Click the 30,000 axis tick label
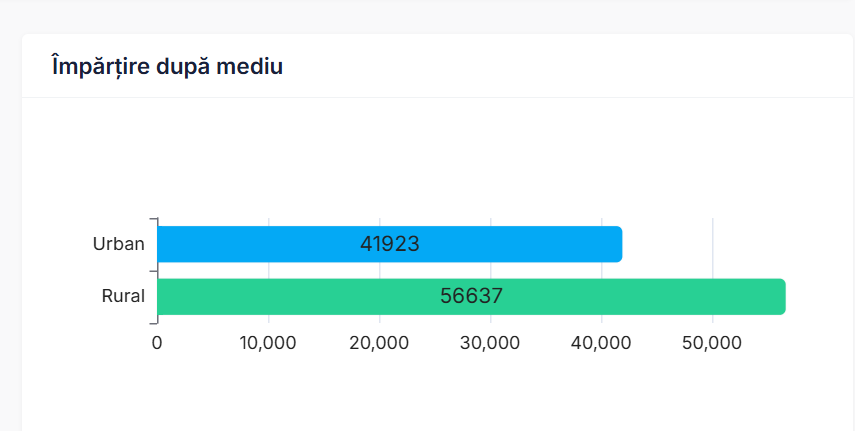The width and height of the screenshot is (855, 431). 490,343
